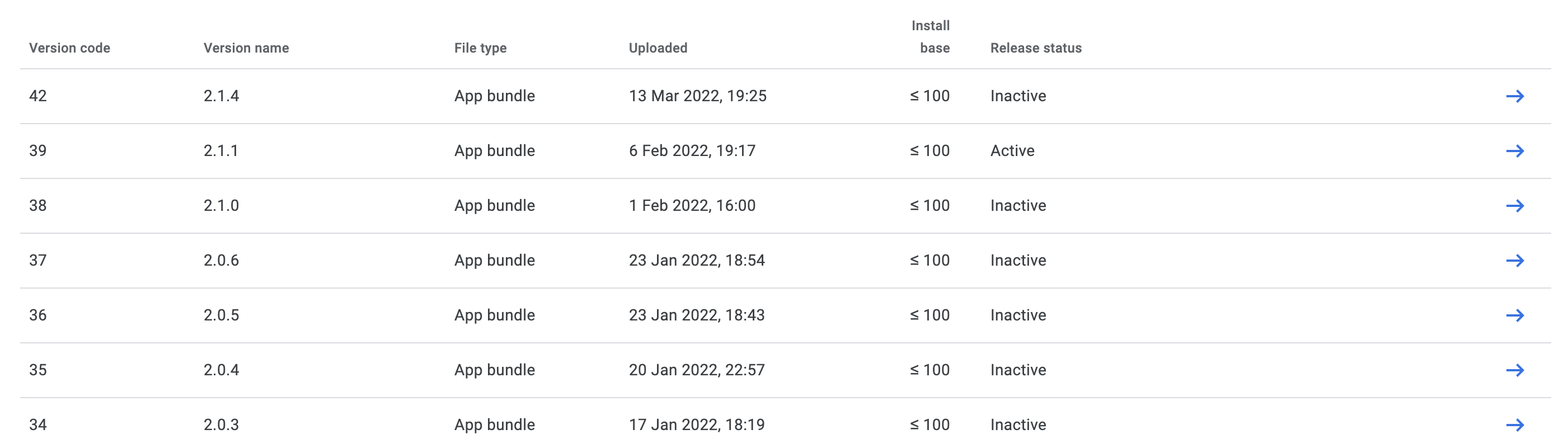Open arrow for version 2.0.4 row

1514,370
